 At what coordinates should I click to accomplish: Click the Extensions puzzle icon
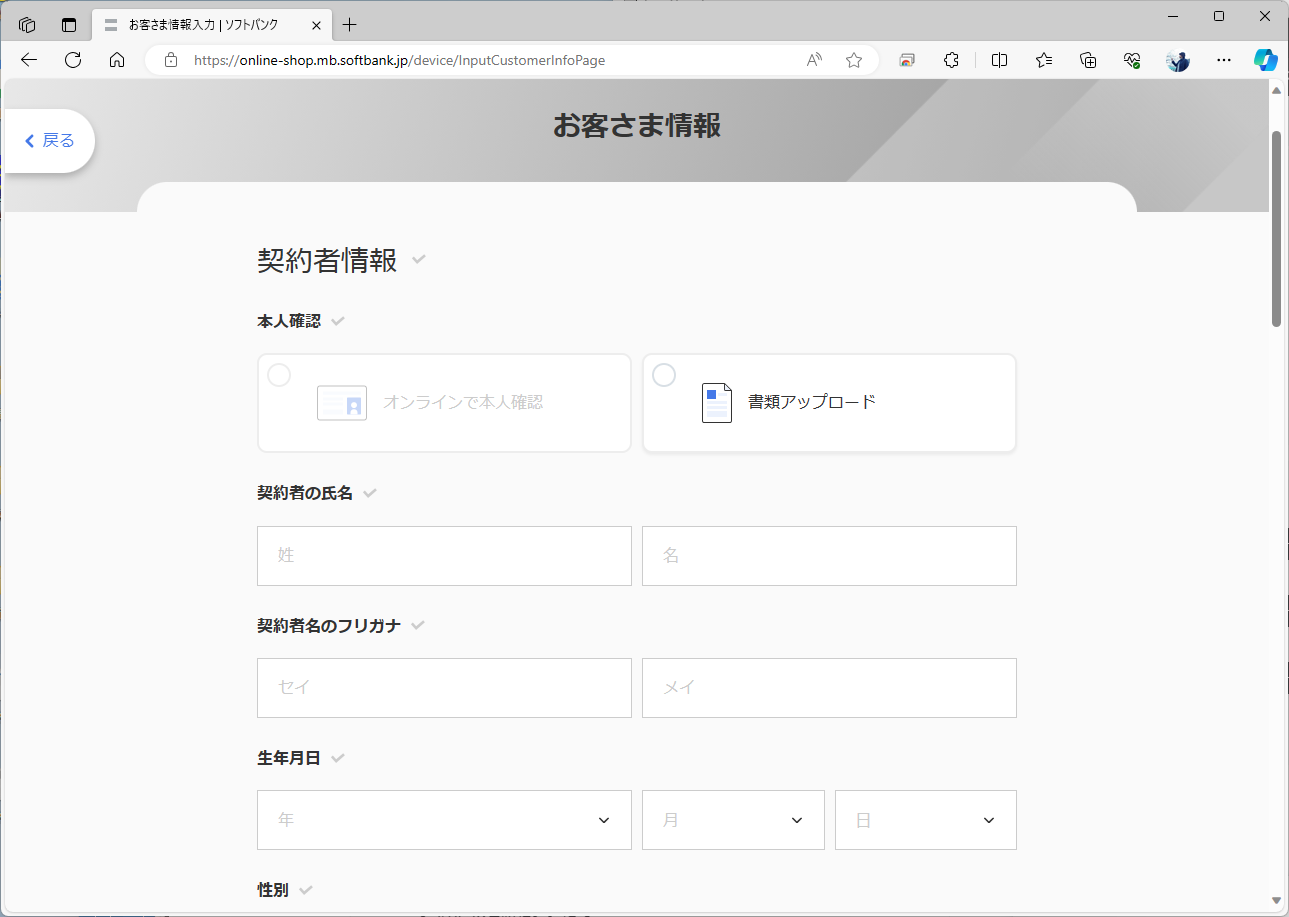[951, 60]
